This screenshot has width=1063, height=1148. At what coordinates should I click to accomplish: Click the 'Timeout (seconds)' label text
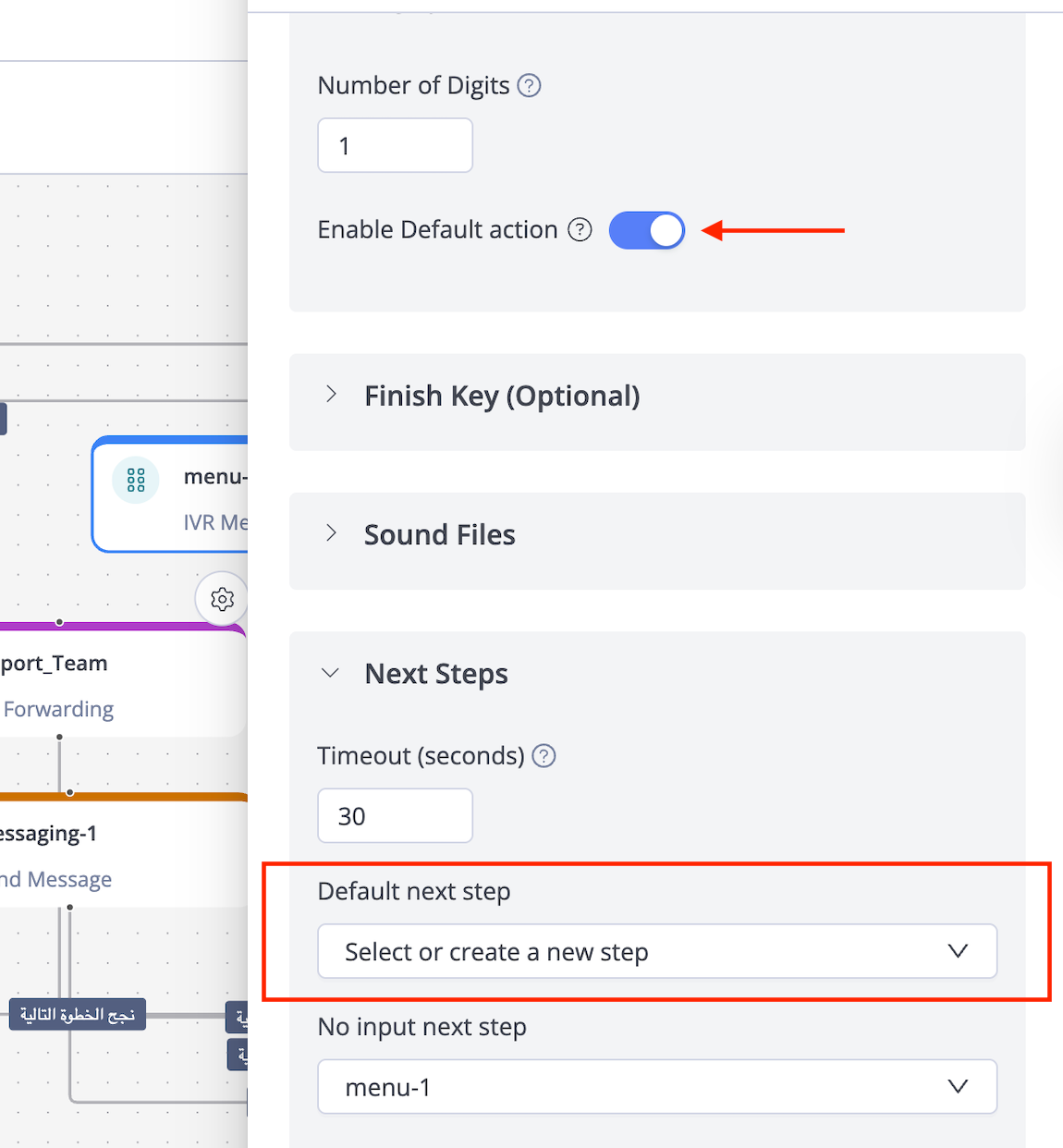pyautogui.click(x=422, y=756)
